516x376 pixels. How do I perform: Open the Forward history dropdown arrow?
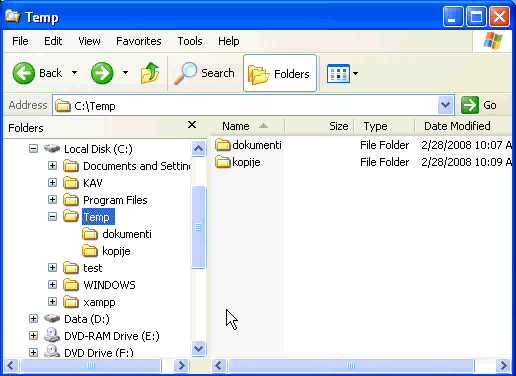click(125, 72)
